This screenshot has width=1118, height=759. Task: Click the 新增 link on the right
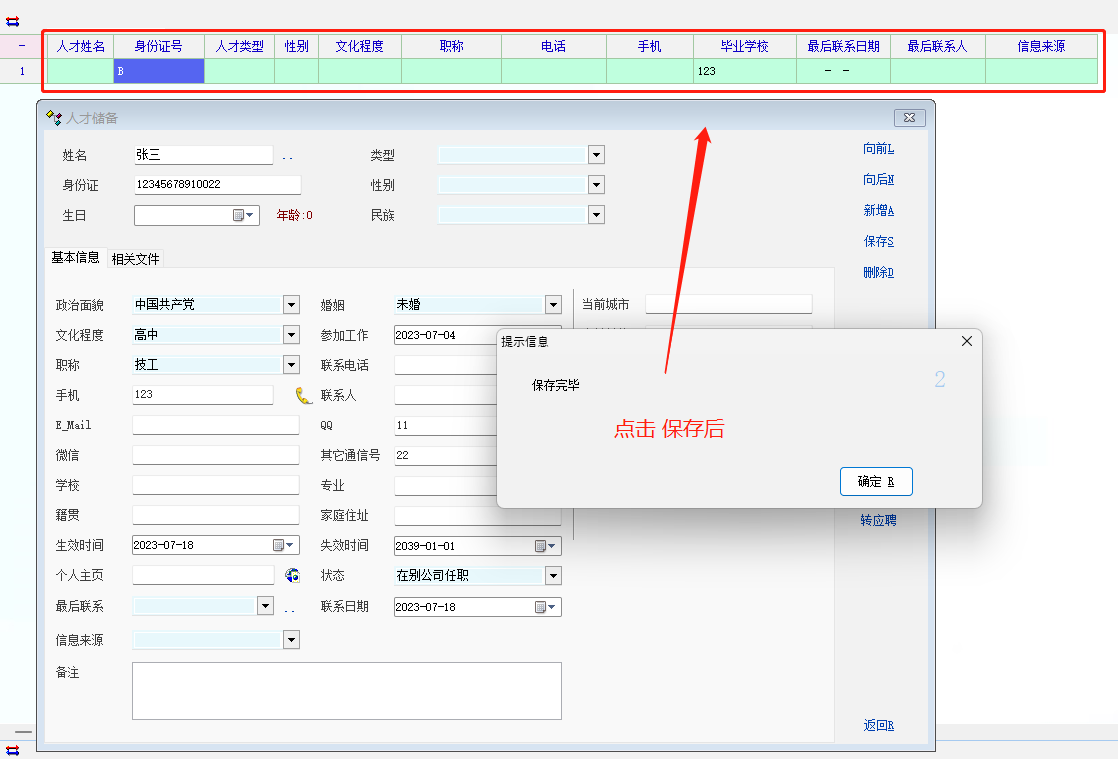(x=878, y=211)
